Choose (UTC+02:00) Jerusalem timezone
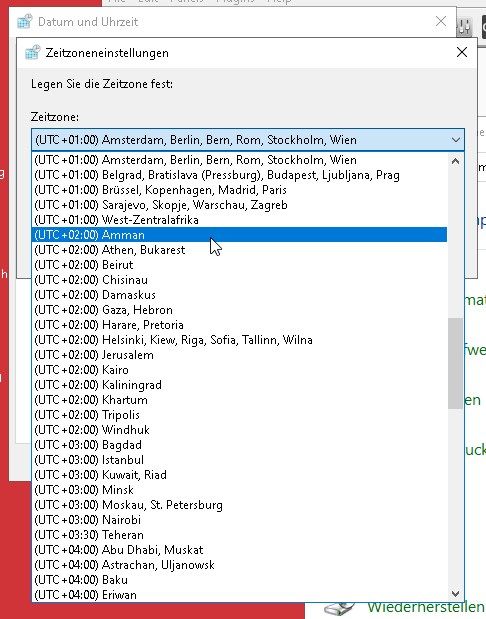This screenshot has width=486, height=619. 239,355
